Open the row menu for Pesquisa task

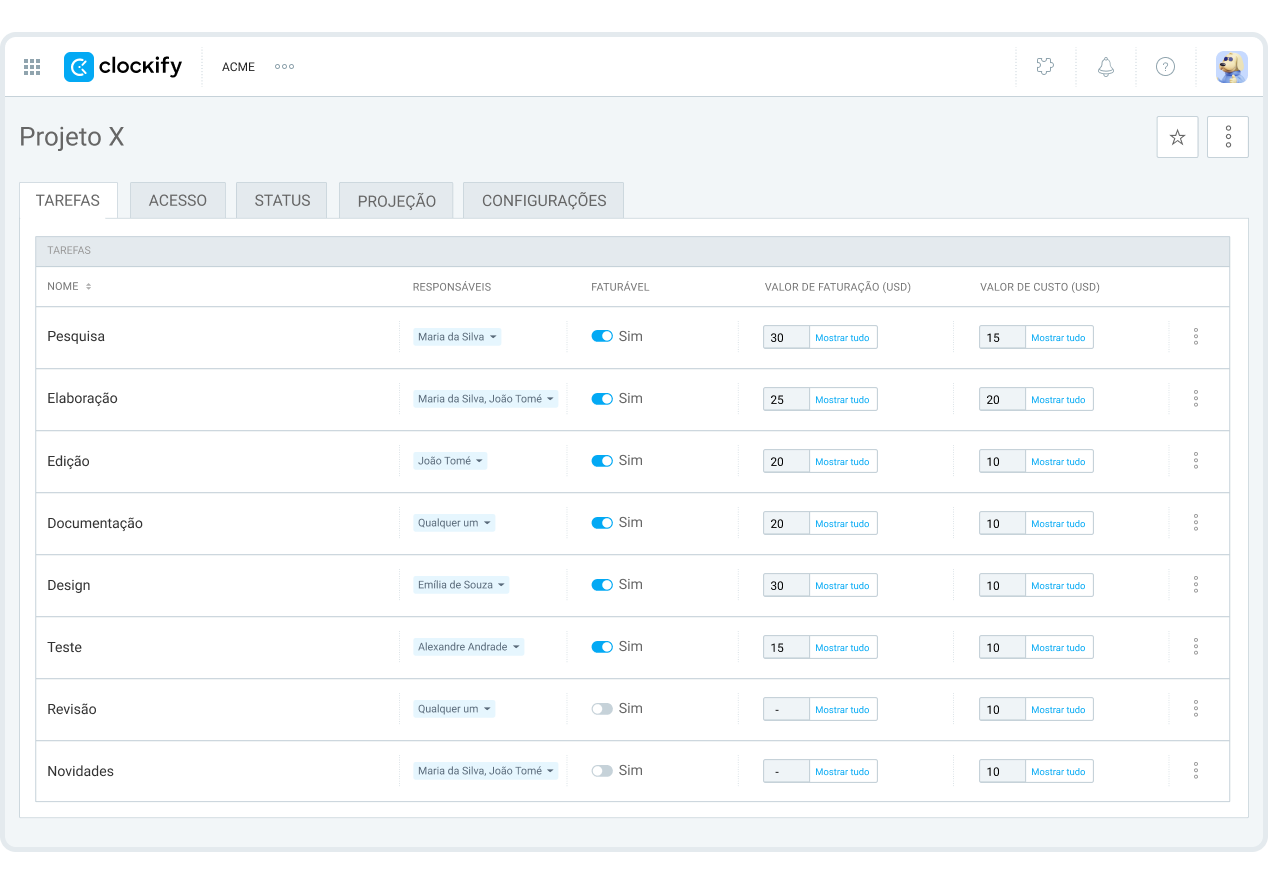tap(1196, 337)
